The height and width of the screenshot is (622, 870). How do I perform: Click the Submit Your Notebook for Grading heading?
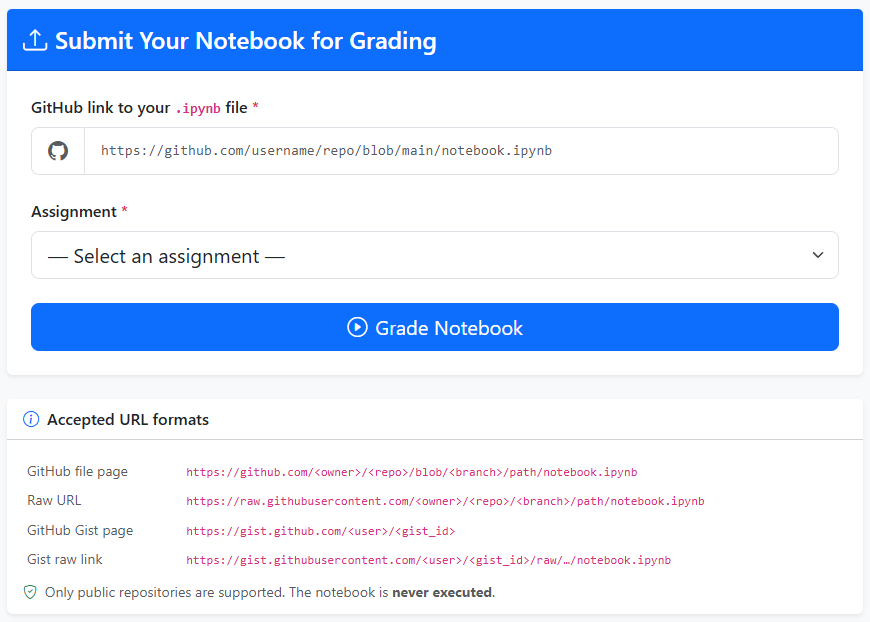(246, 41)
